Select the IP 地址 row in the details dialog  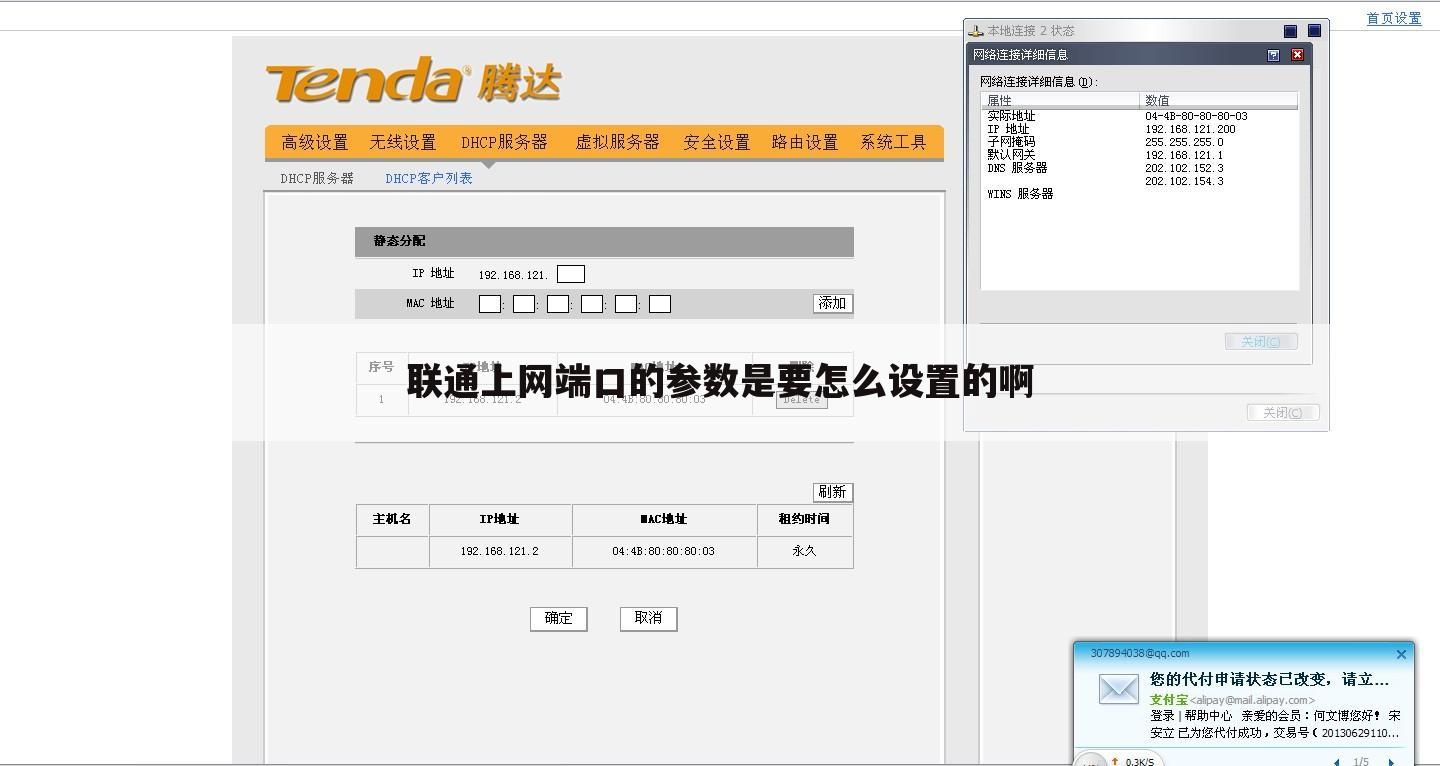pyautogui.click(x=1139, y=129)
